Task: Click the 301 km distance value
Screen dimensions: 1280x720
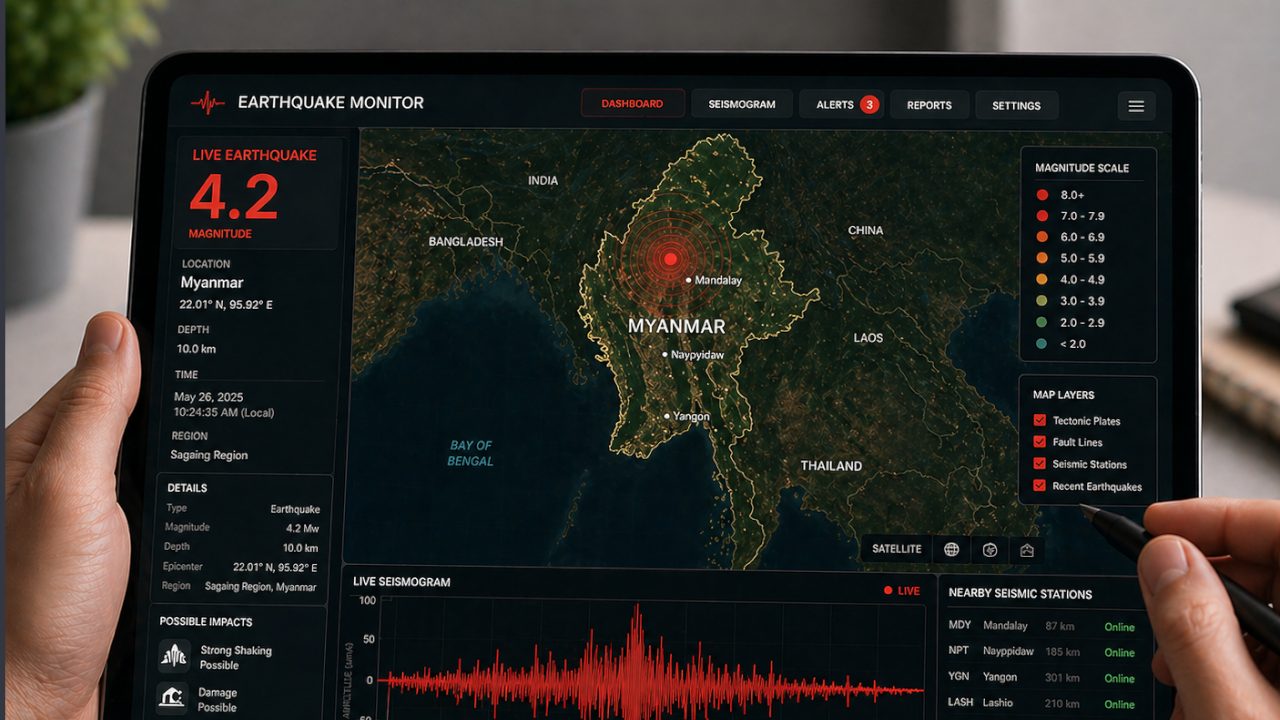Action: pos(1060,677)
